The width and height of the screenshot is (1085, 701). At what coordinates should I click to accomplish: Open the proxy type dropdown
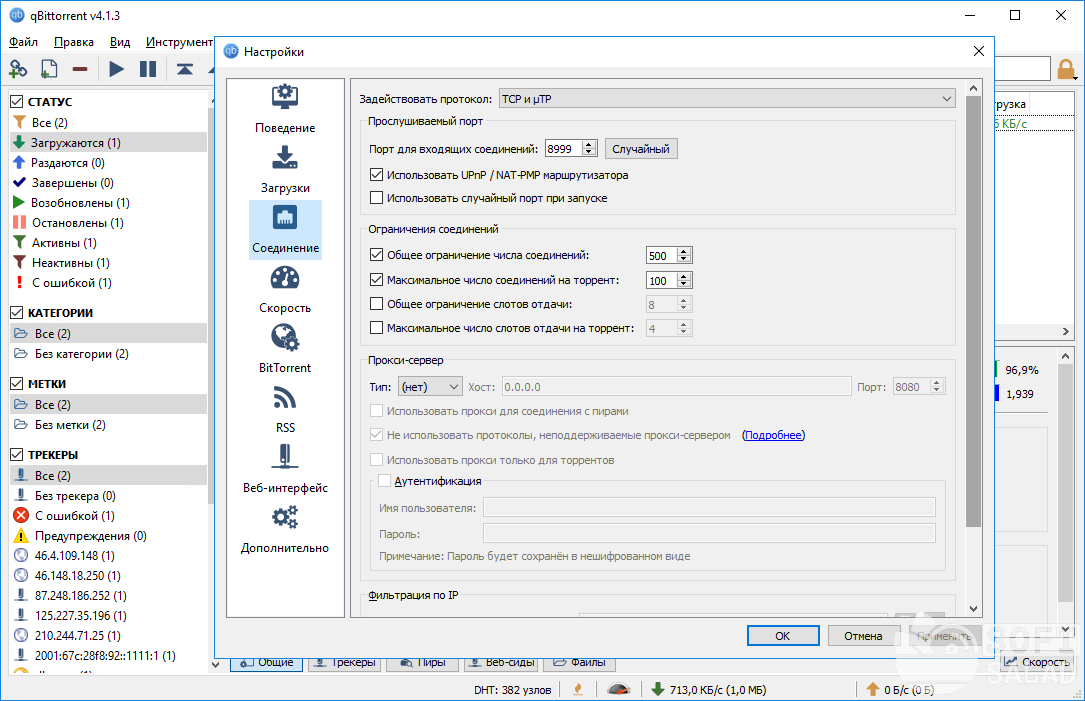[429, 386]
